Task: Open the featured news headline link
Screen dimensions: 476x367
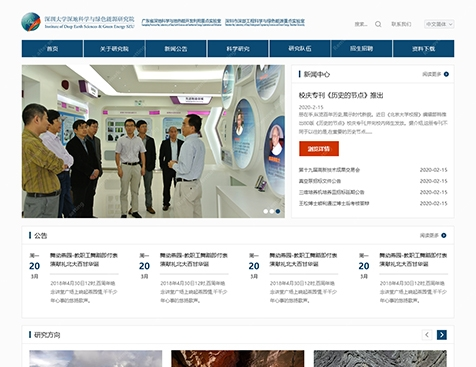Action: click(x=341, y=95)
